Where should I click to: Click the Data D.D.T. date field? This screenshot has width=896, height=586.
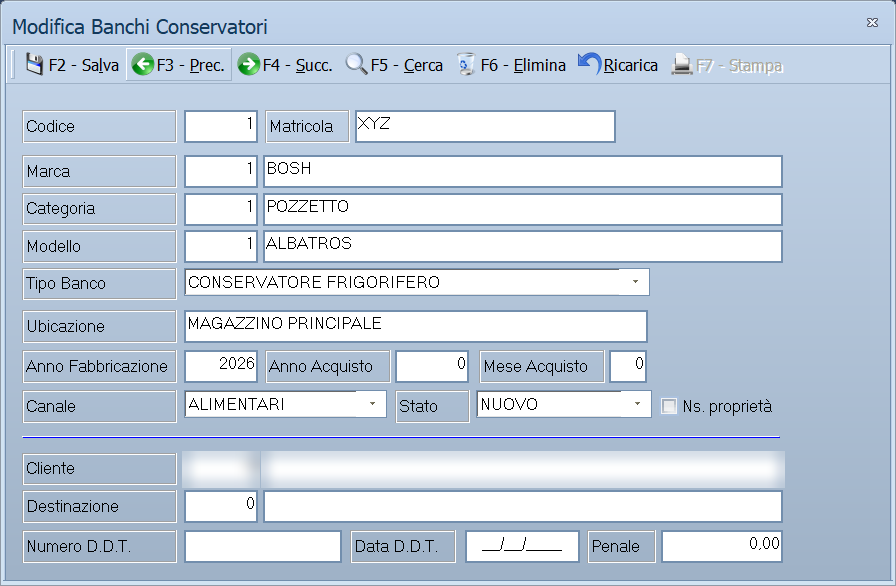tap(522, 547)
